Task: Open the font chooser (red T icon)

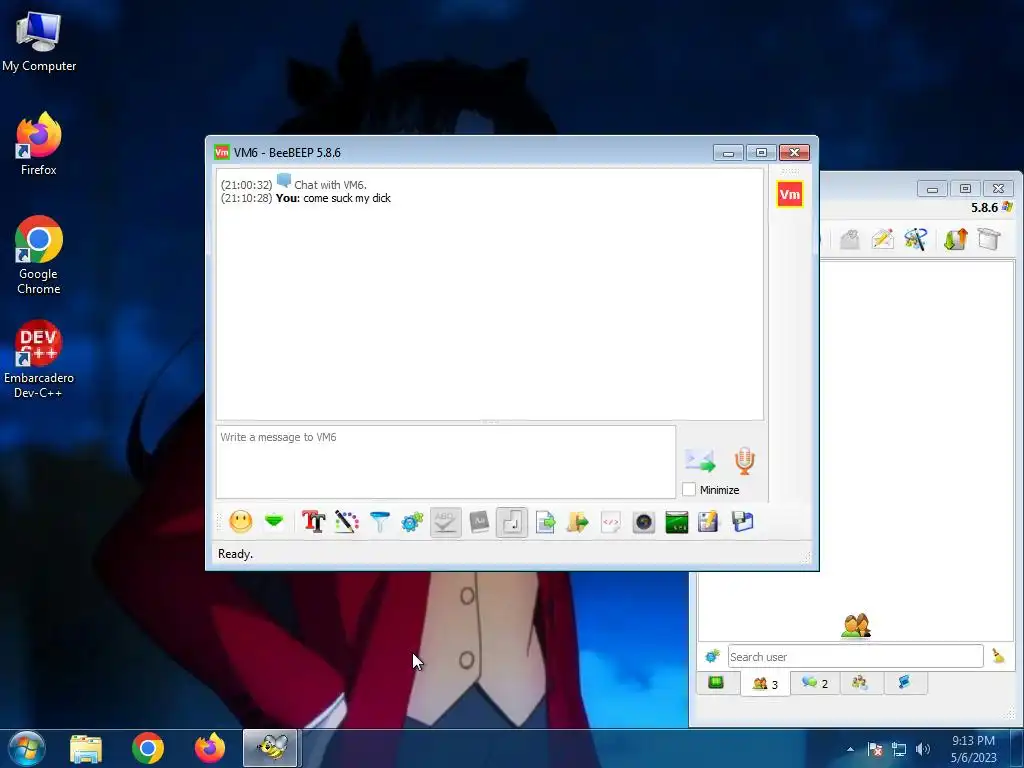Action: [x=313, y=522]
